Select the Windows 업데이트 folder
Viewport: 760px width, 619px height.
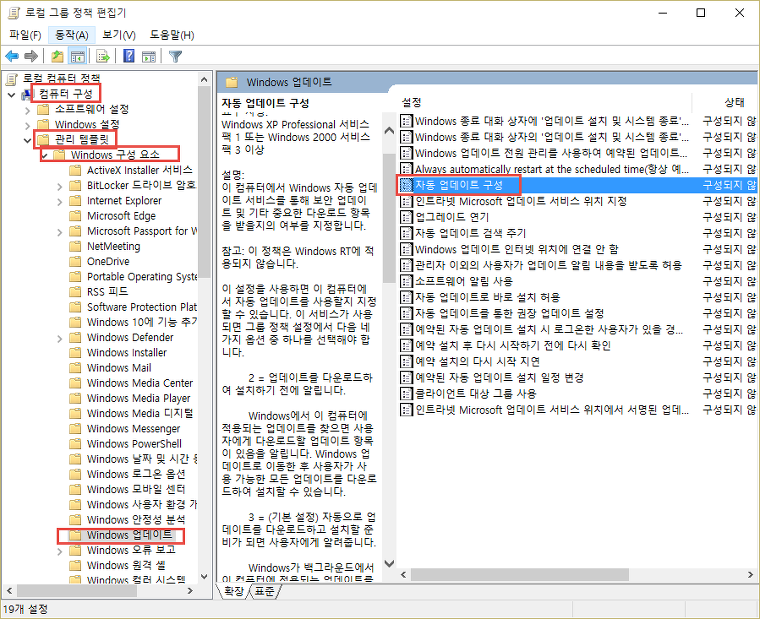(129, 535)
